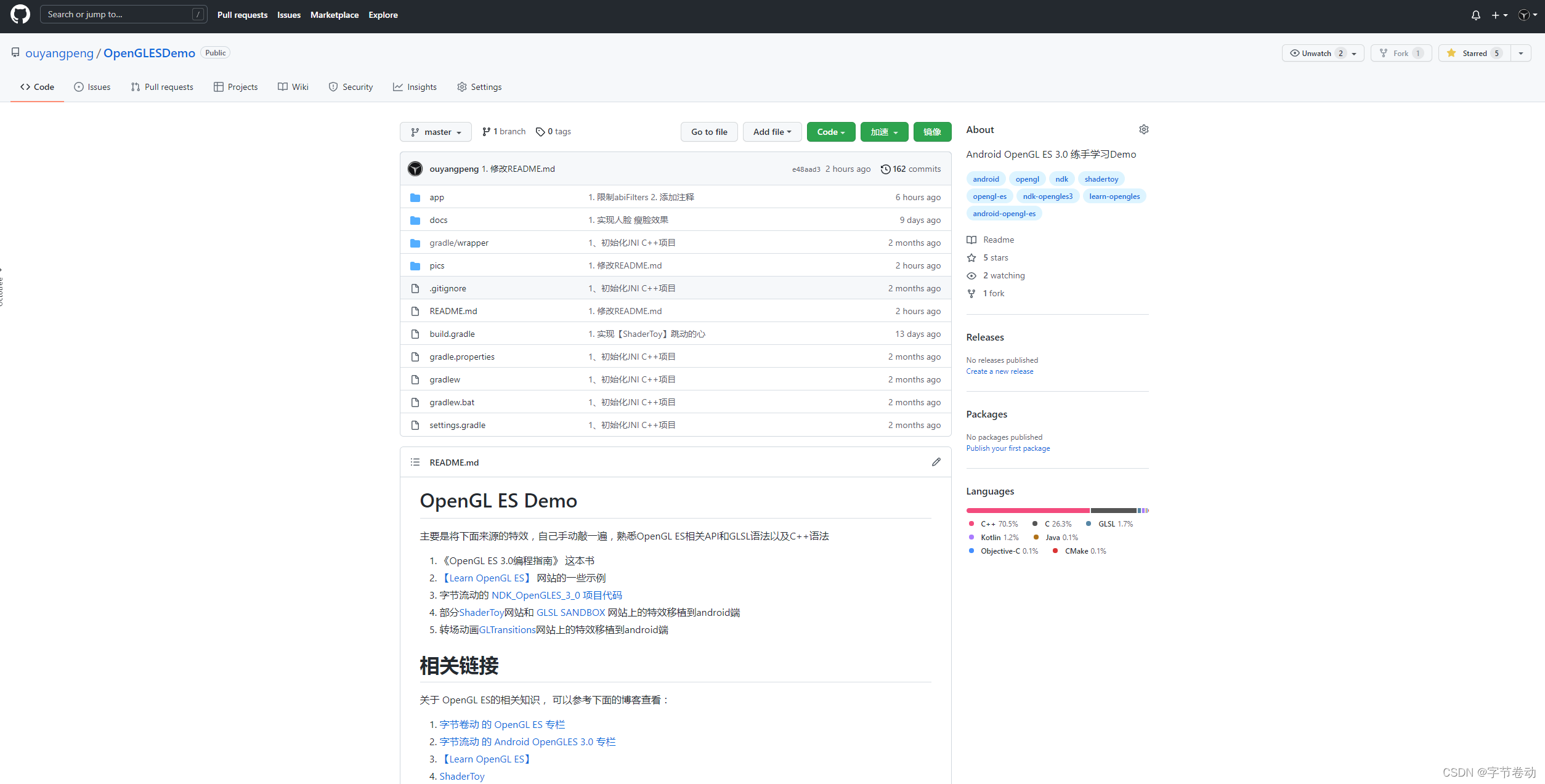Click the GitHub Octocat logo
1545x784 pixels.
[20, 14]
